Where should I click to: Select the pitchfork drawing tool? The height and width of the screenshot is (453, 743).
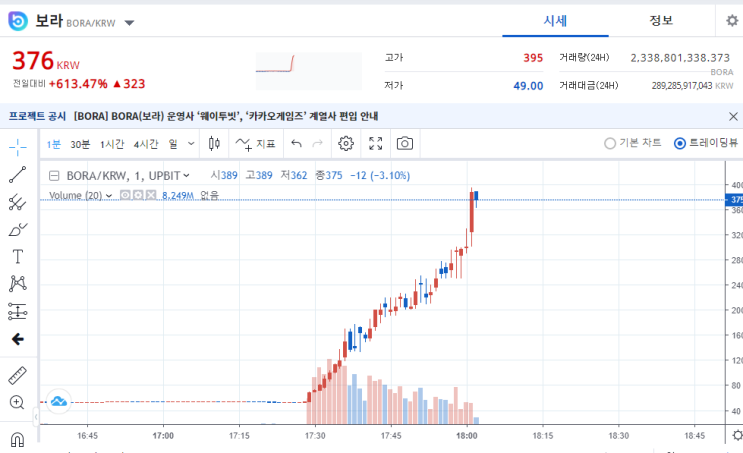[x=18, y=202]
